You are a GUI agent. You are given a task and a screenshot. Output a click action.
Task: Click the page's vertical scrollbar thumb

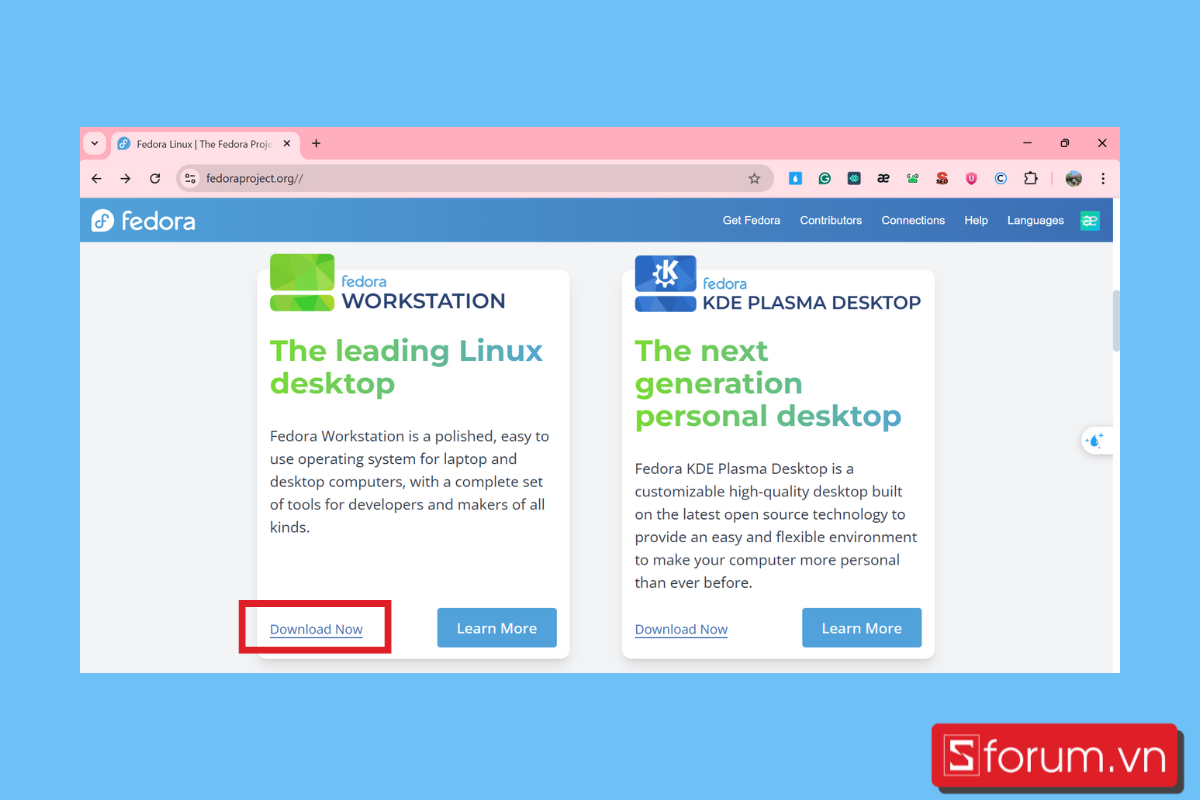1116,320
